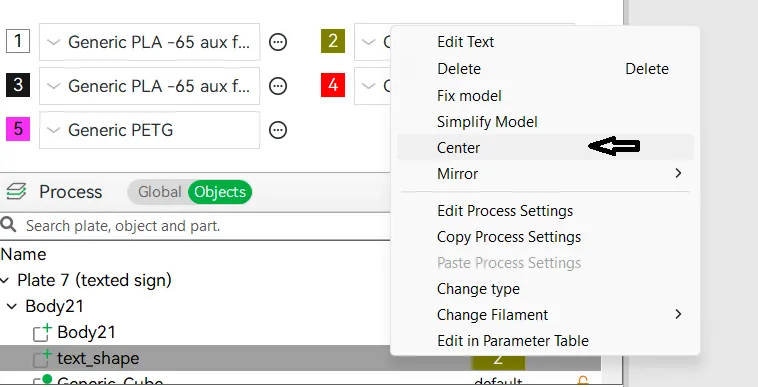Open settings for filament 3 ellipsis icon
The width and height of the screenshot is (758, 387).
(278, 86)
